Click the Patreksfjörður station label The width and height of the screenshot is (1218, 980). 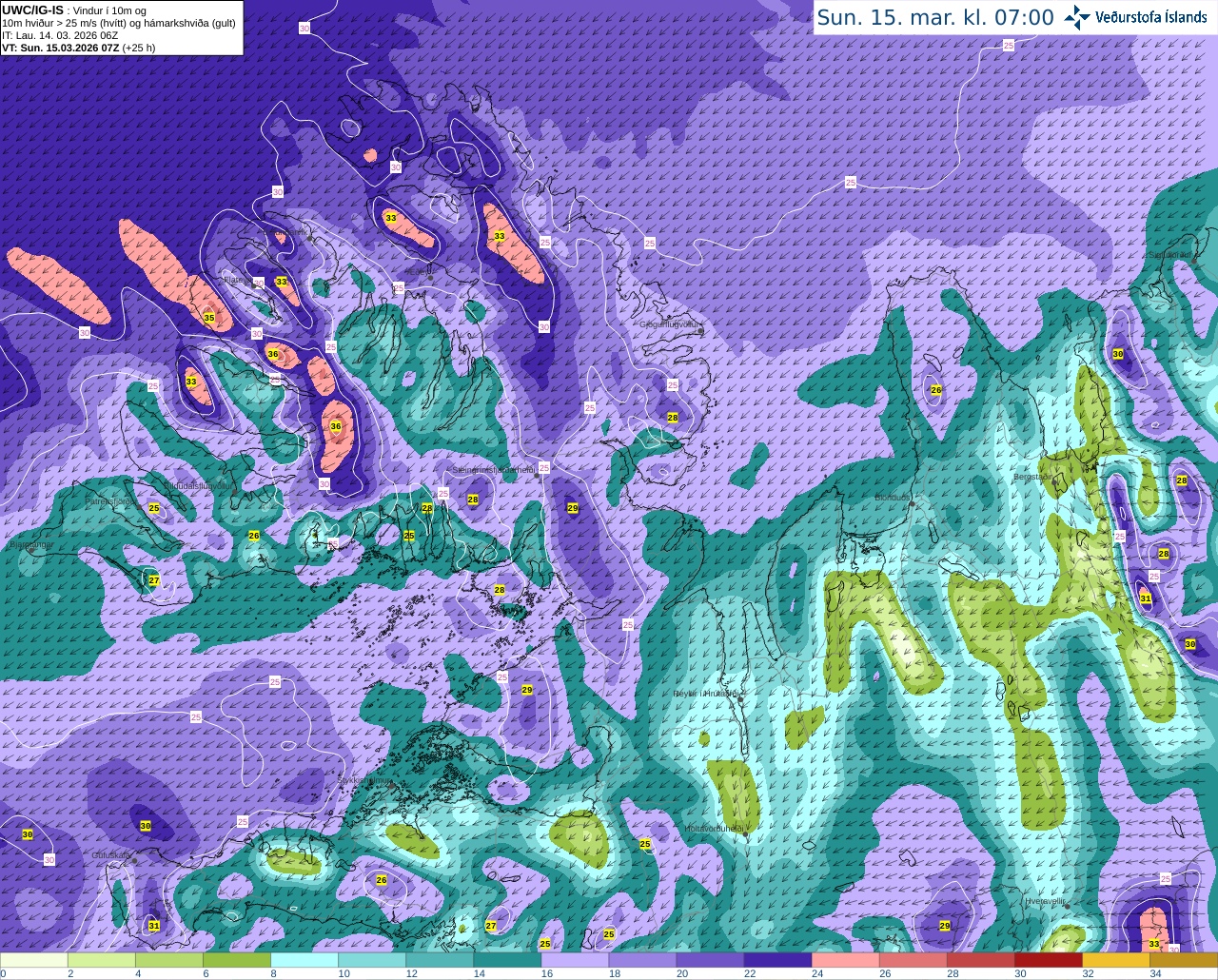pos(112,500)
